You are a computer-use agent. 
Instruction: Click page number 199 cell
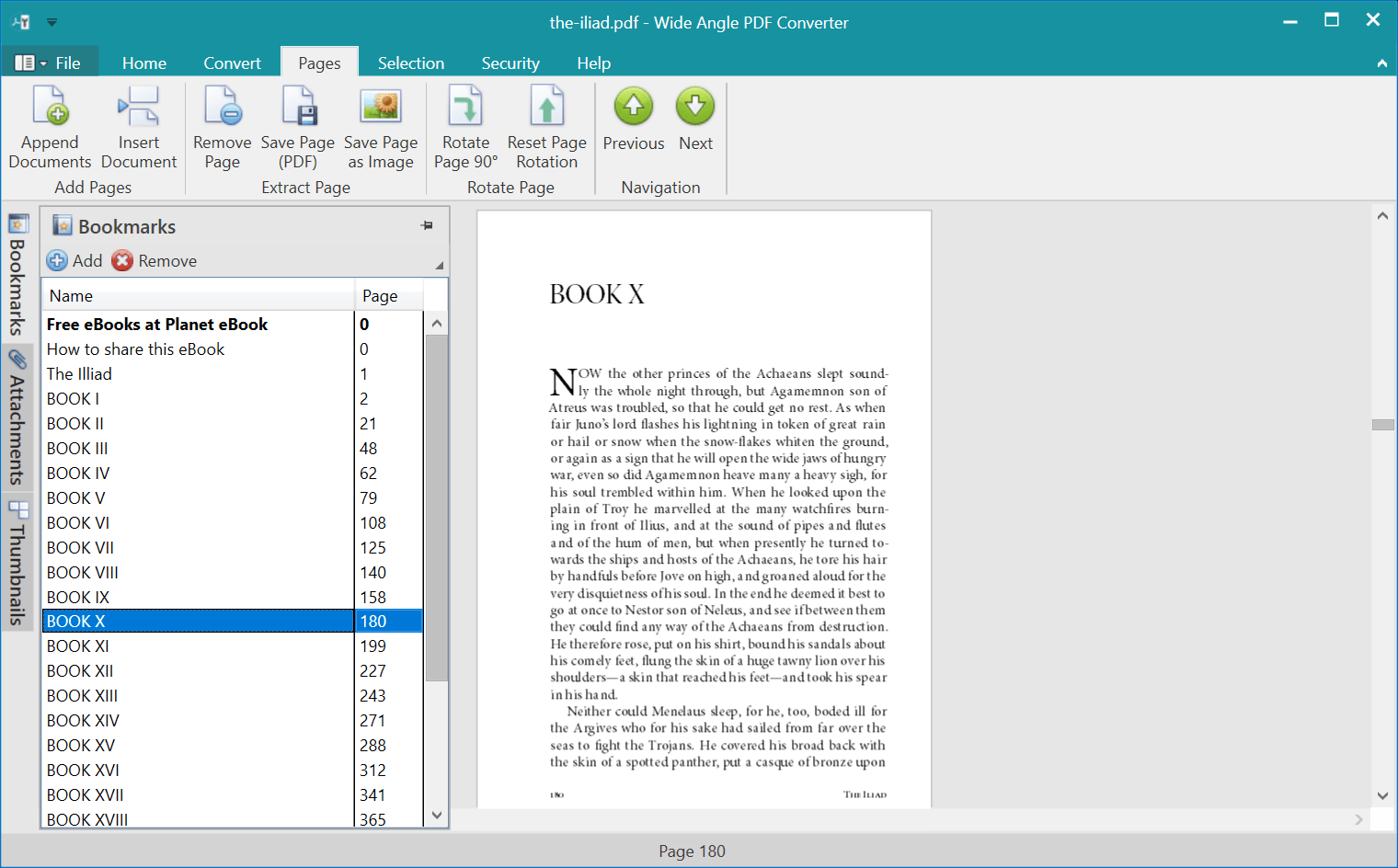click(x=389, y=645)
